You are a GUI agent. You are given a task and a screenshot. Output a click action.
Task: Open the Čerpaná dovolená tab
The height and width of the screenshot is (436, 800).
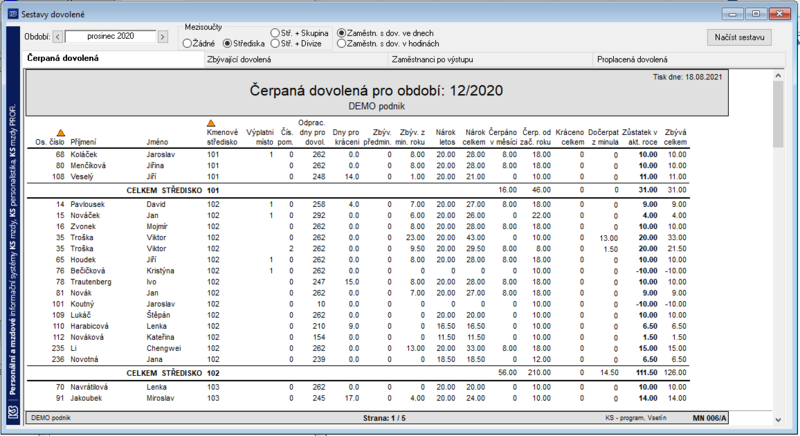(x=113, y=59)
